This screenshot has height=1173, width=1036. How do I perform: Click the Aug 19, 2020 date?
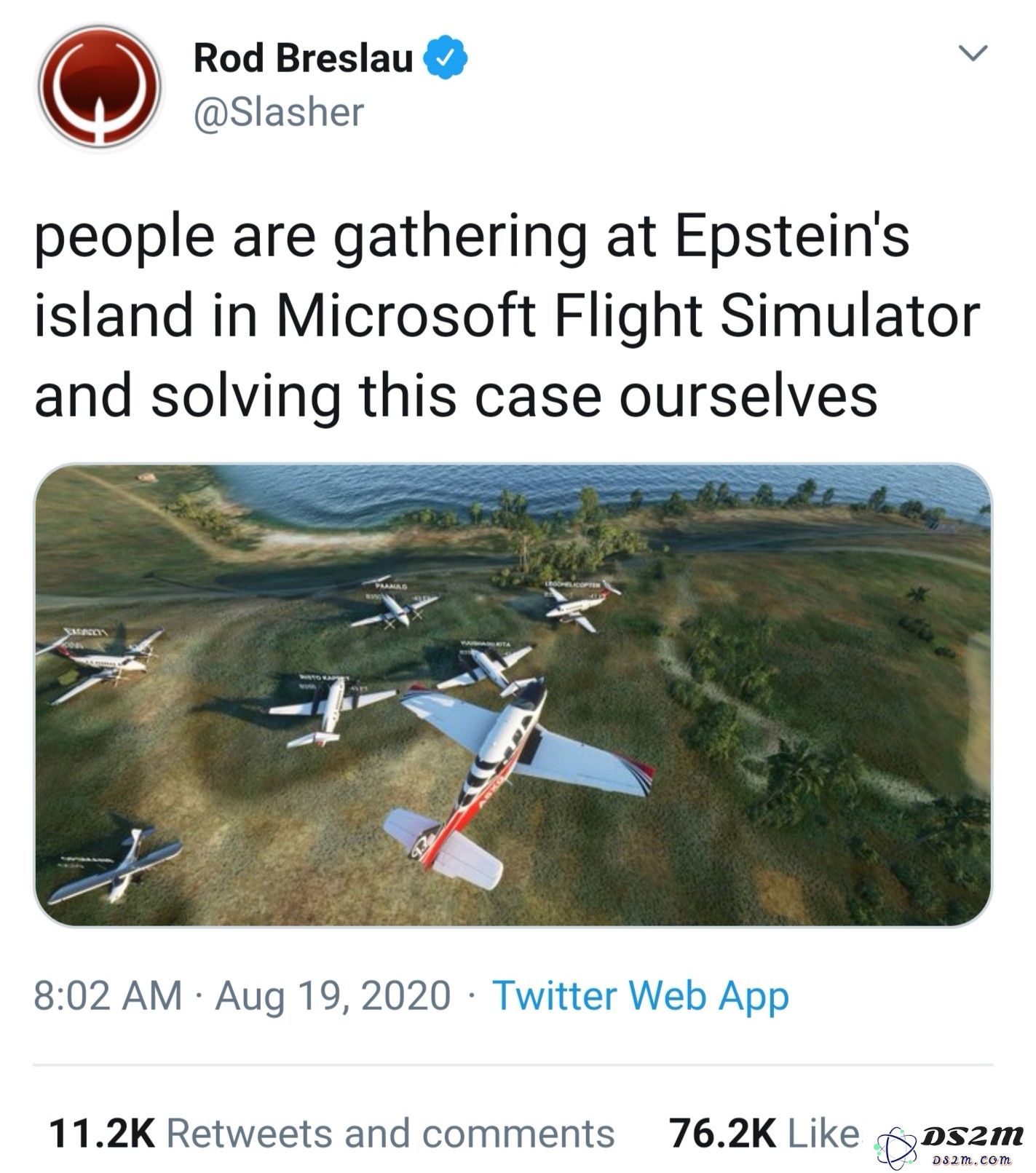[333, 995]
